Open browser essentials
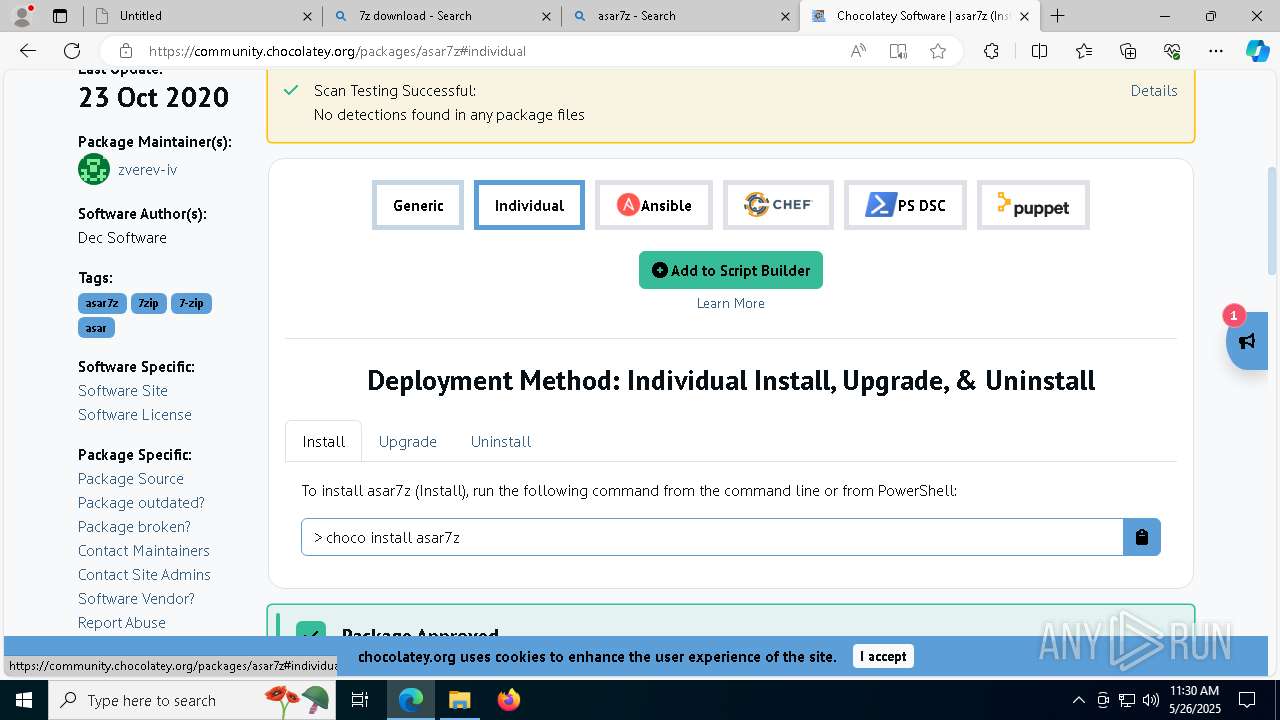Viewport: 1280px width, 720px height. coord(1172,51)
